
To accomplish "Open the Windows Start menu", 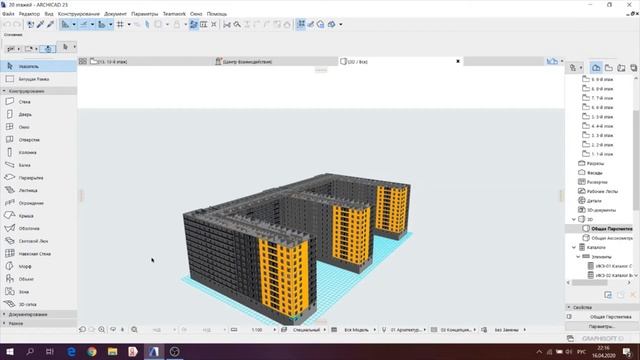I will (x=10, y=351).
